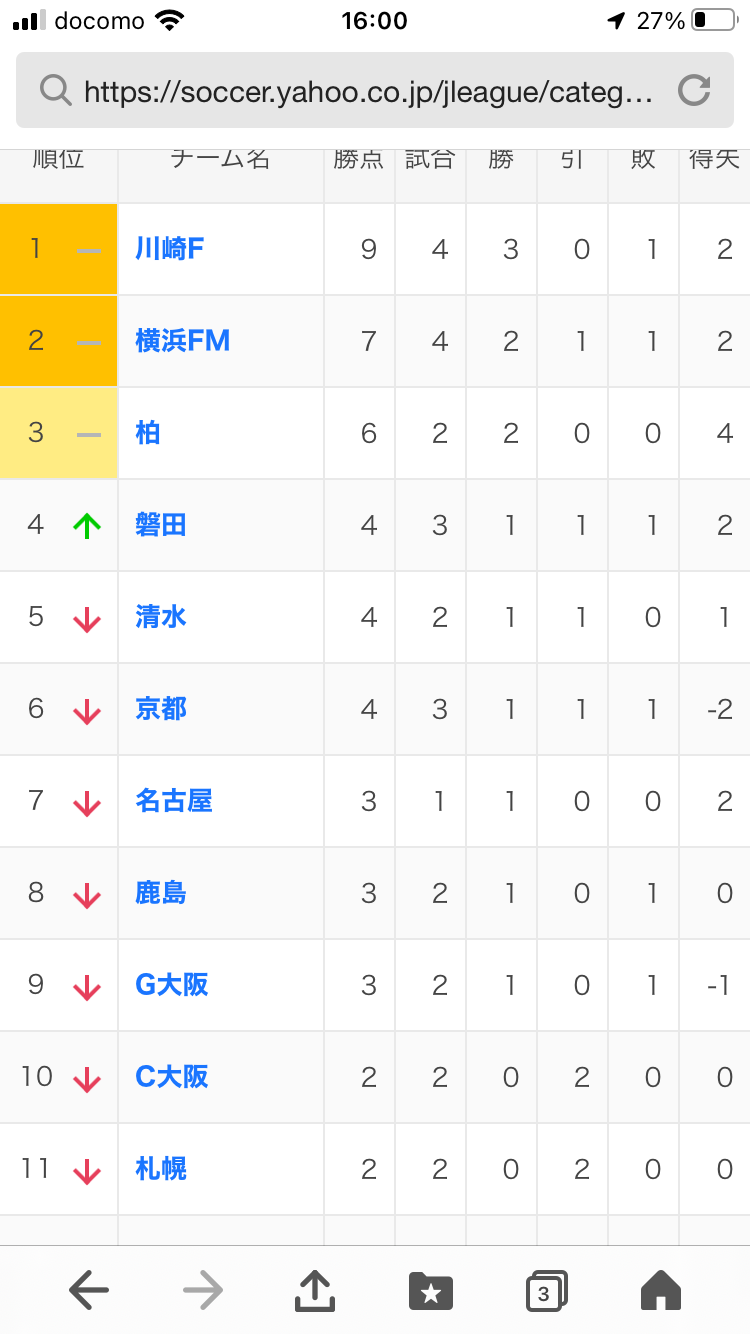750x1334 pixels.
Task: Select the 柏 team link
Action: click(x=148, y=433)
